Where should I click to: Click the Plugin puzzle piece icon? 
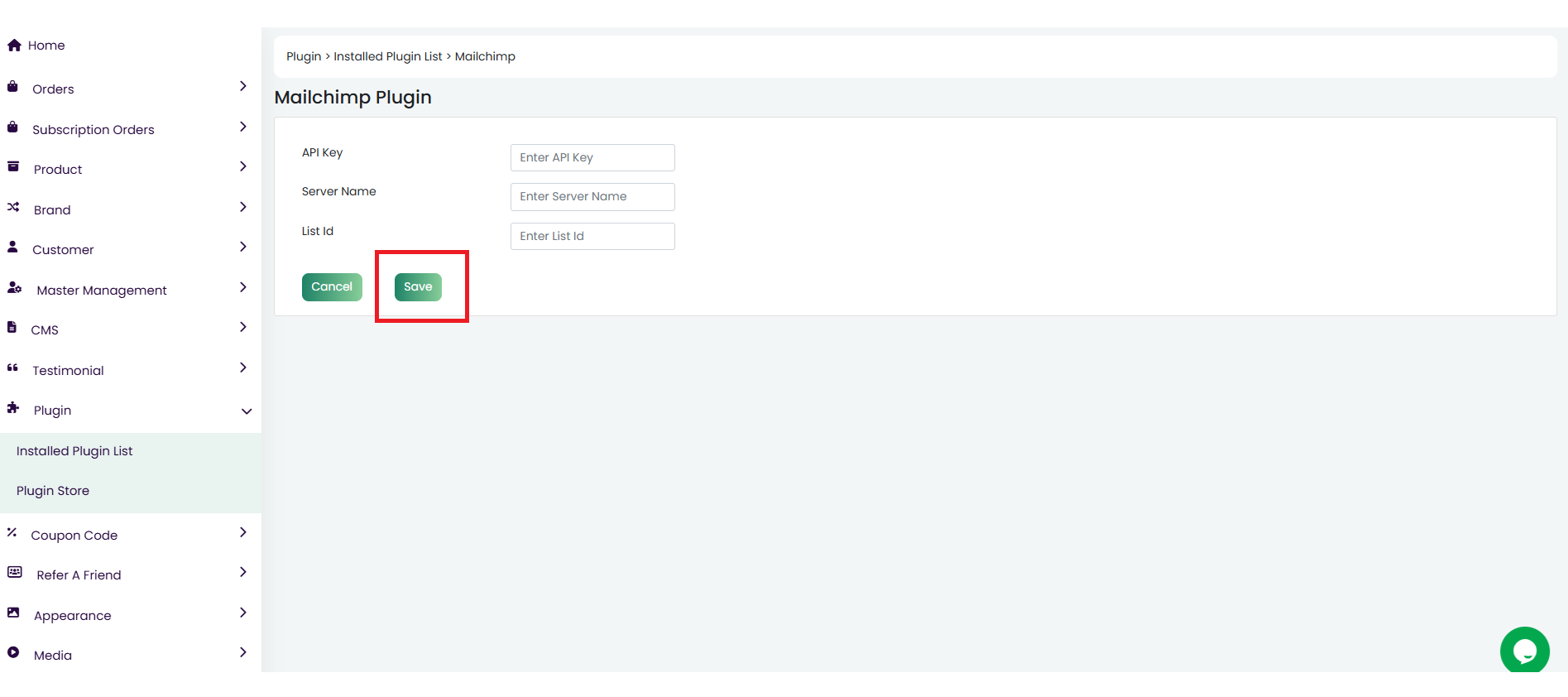(13, 408)
